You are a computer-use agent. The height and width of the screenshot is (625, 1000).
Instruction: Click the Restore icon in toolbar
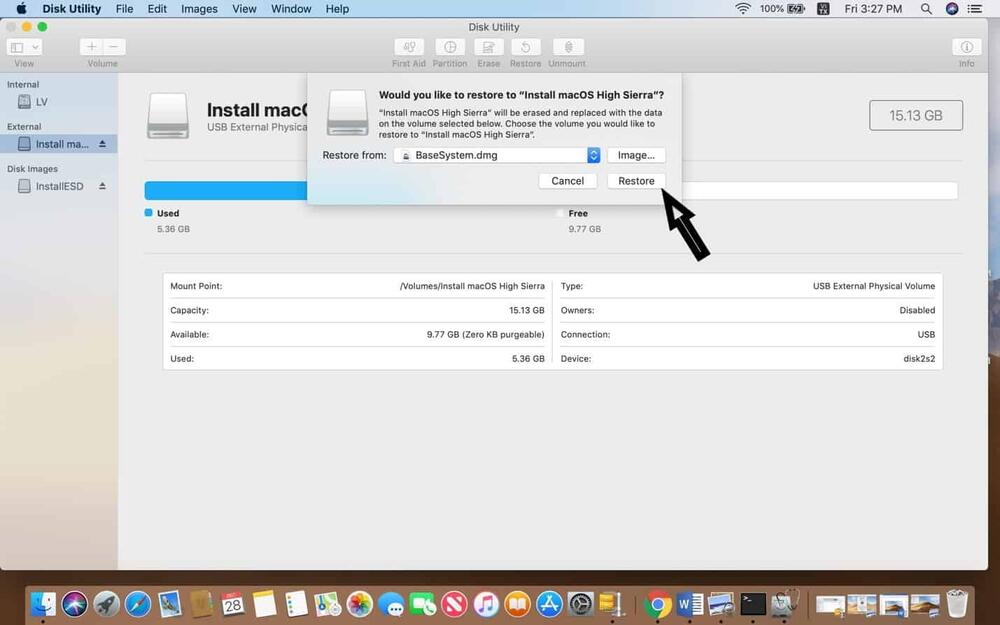pyautogui.click(x=526, y=47)
